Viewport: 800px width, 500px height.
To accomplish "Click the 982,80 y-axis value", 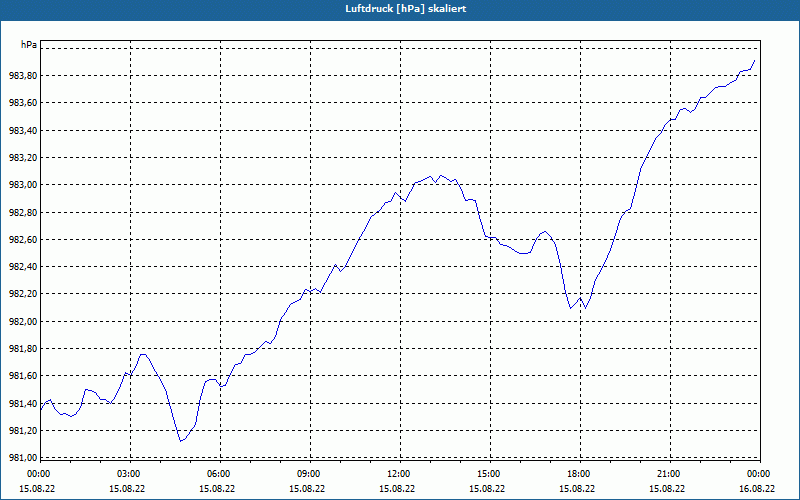I will coord(23,212).
